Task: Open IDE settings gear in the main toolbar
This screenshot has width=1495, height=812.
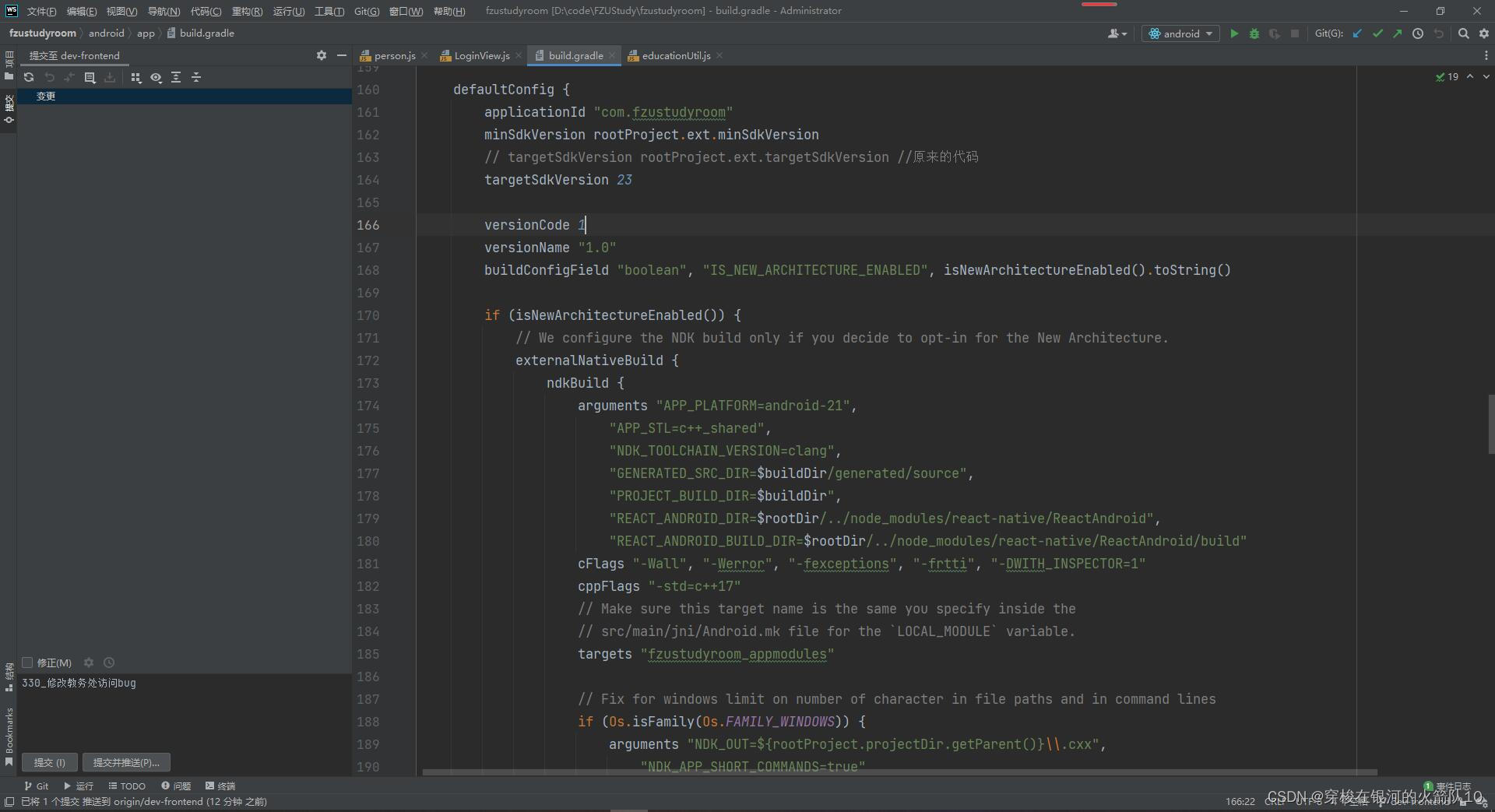Action: (1483, 33)
